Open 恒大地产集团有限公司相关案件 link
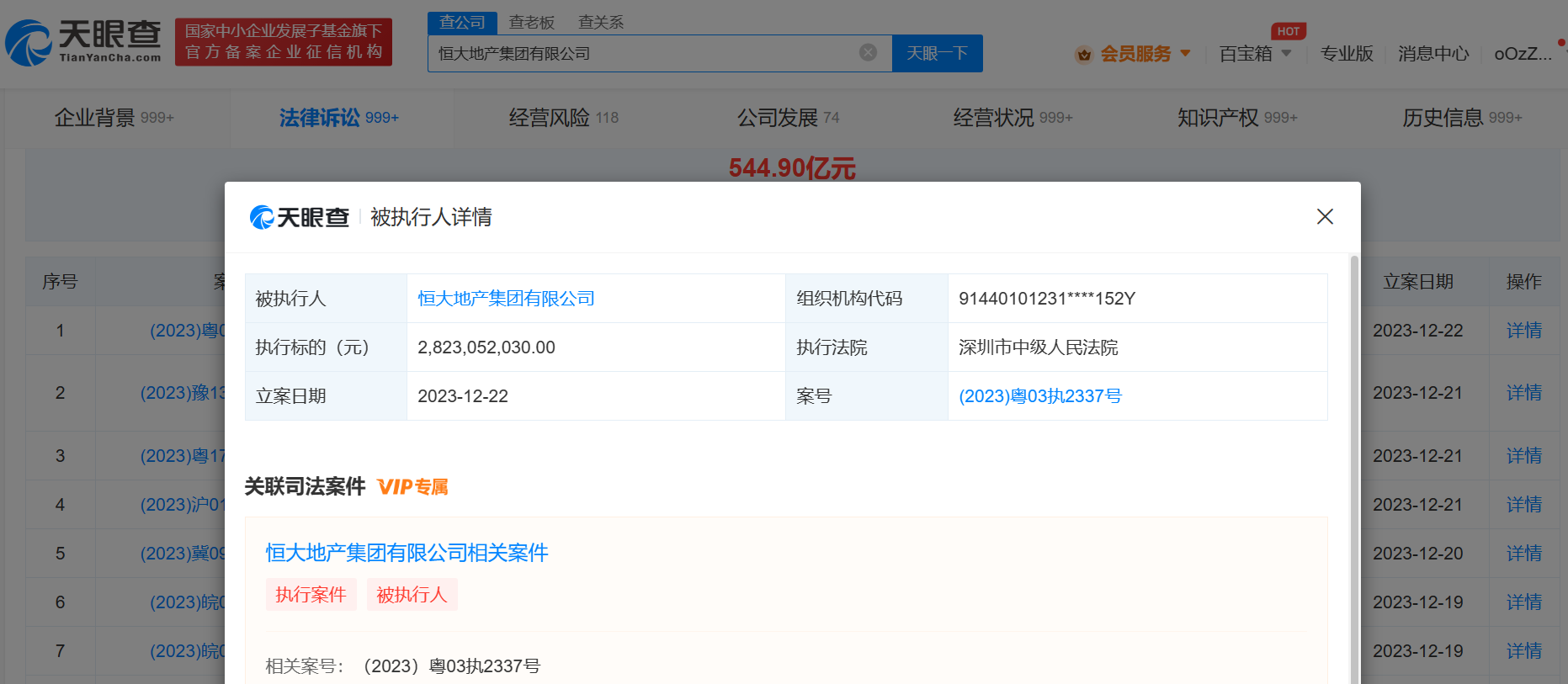This screenshot has width=1568, height=684. coord(407,553)
